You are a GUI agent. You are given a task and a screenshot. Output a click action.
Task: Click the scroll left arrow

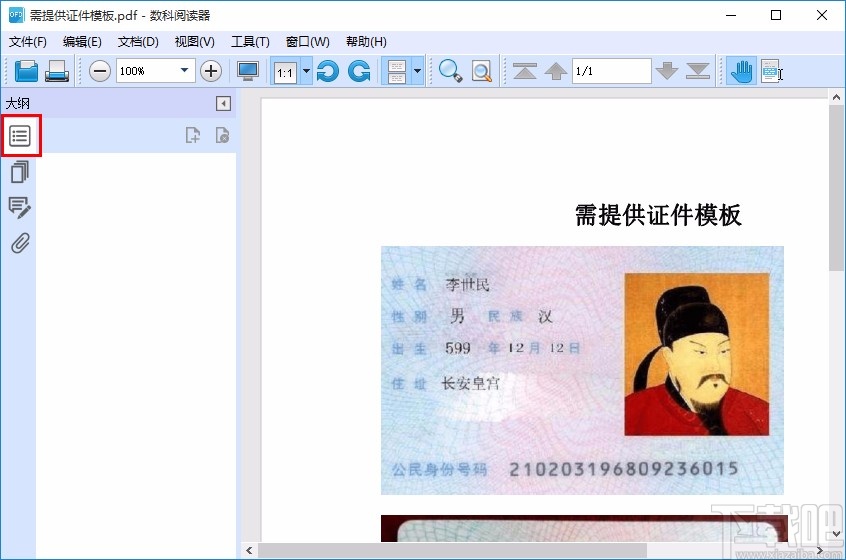(249, 550)
